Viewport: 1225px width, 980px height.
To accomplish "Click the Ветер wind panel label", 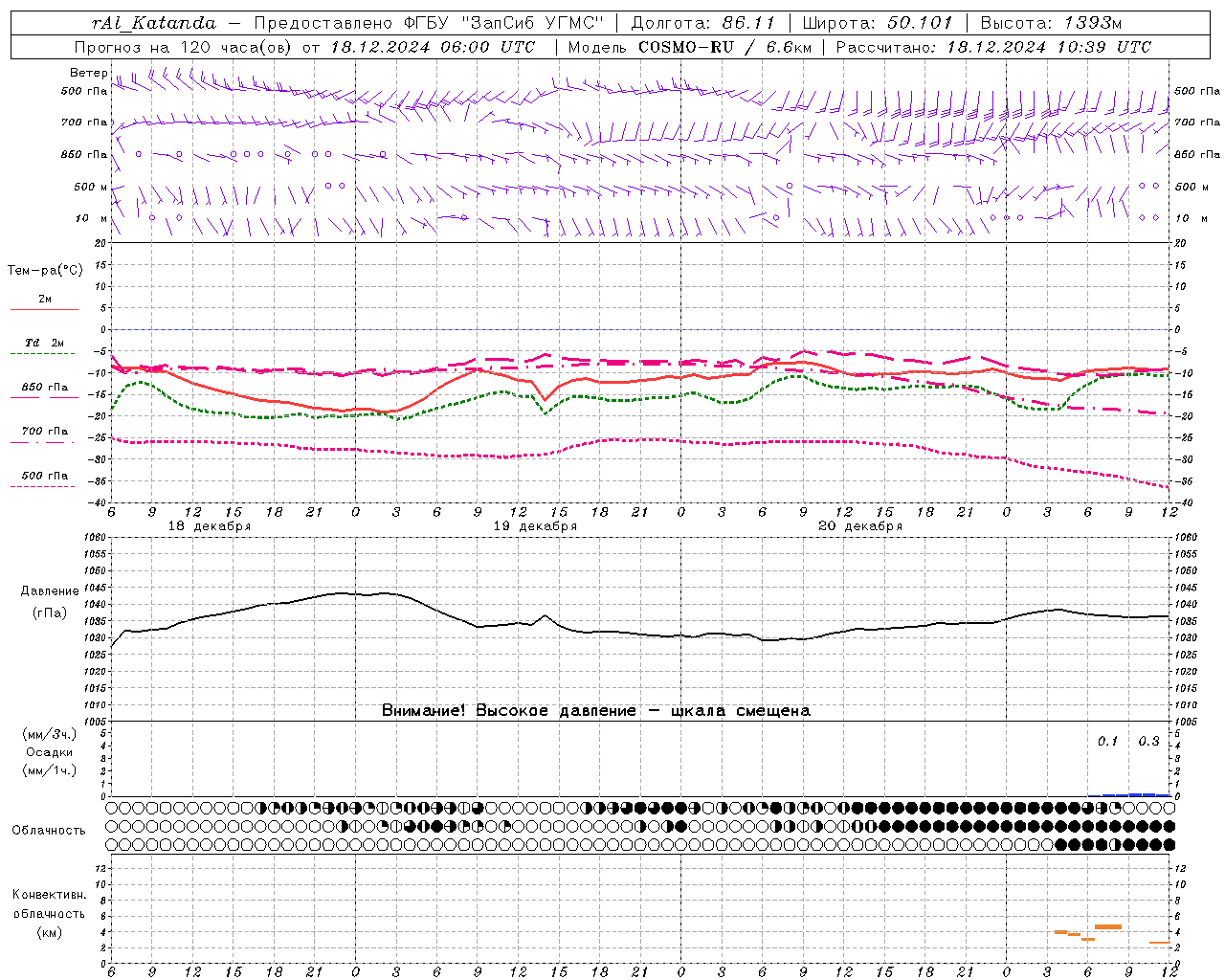I will coord(88,73).
